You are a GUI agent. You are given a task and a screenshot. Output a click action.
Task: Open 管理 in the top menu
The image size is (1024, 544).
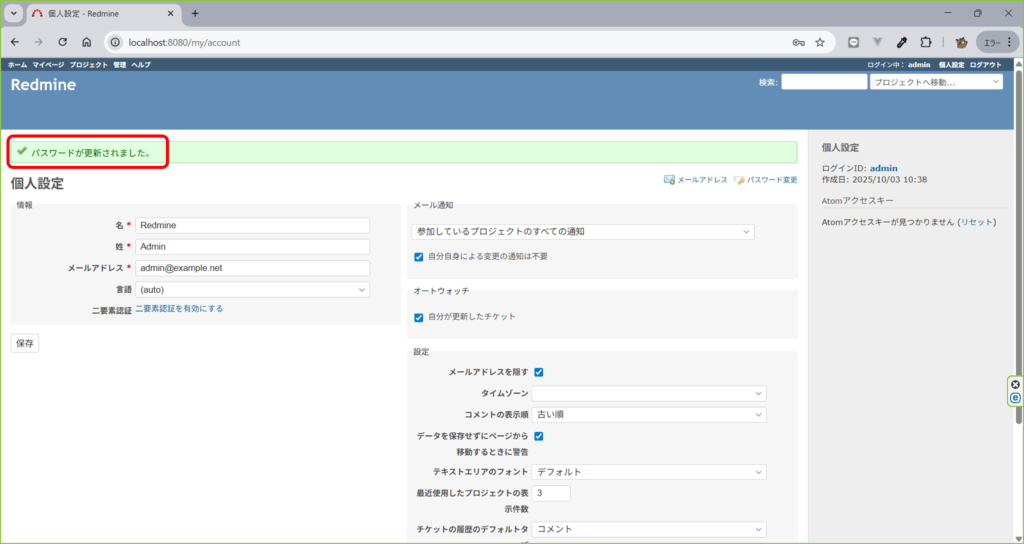click(x=119, y=64)
